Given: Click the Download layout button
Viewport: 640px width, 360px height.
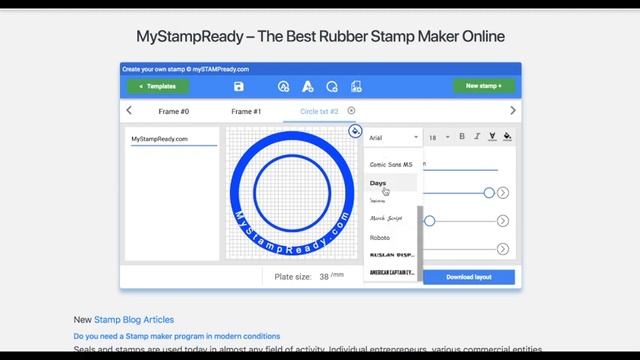Looking at the screenshot, I should click(469, 277).
